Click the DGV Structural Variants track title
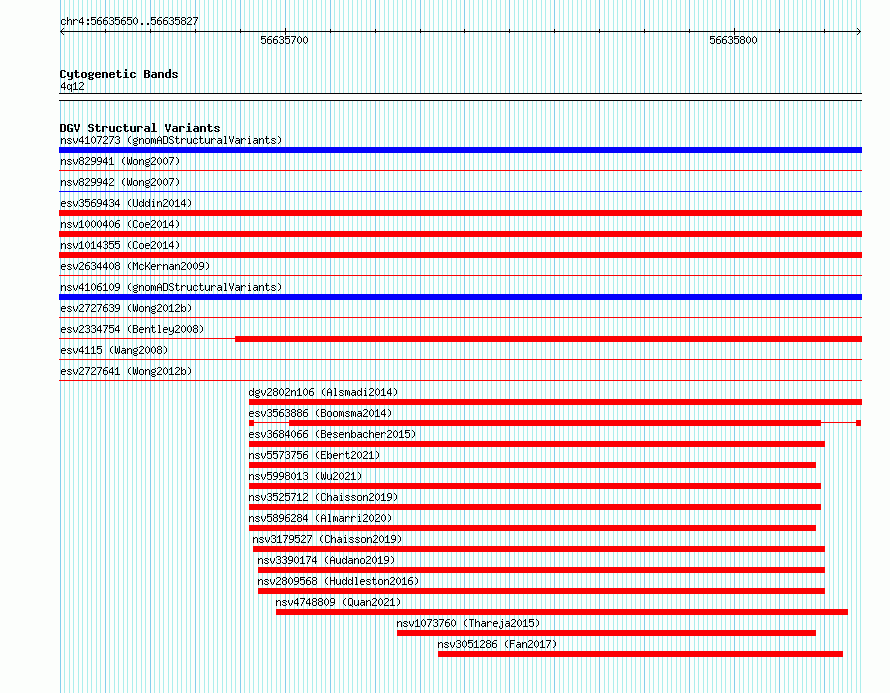Screen dimensions: 890x693 coord(140,128)
